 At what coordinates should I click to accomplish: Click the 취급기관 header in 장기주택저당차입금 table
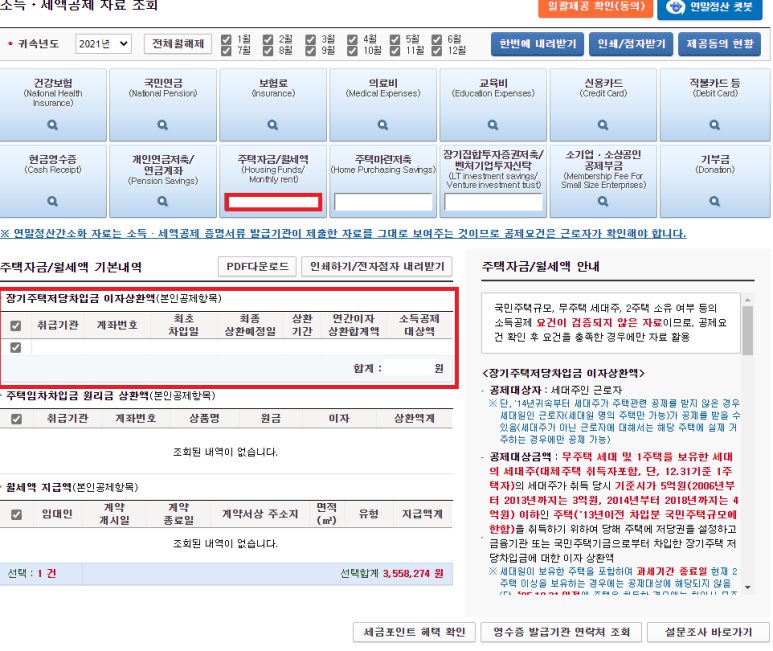(x=58, y=325)
